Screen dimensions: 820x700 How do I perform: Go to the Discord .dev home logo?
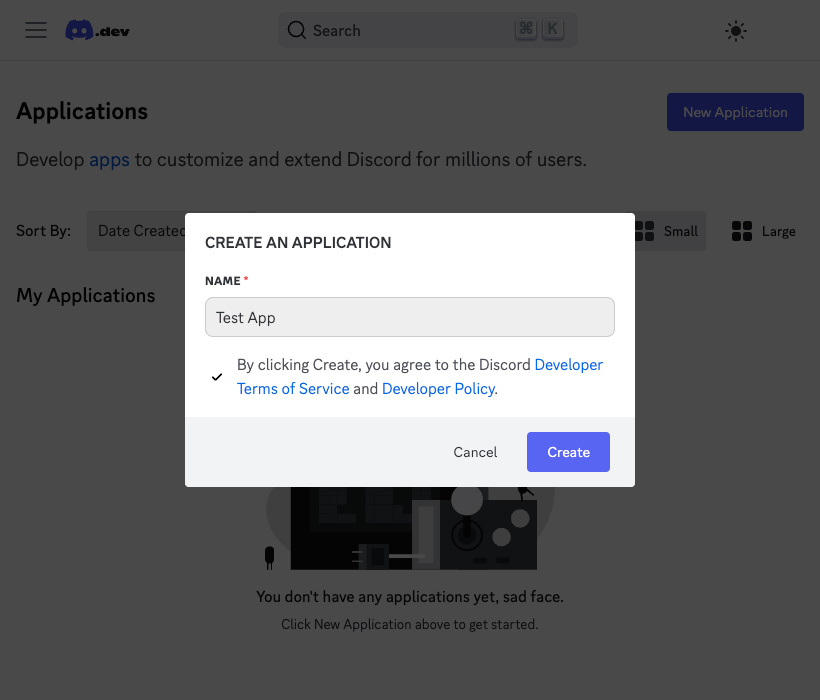97,30
